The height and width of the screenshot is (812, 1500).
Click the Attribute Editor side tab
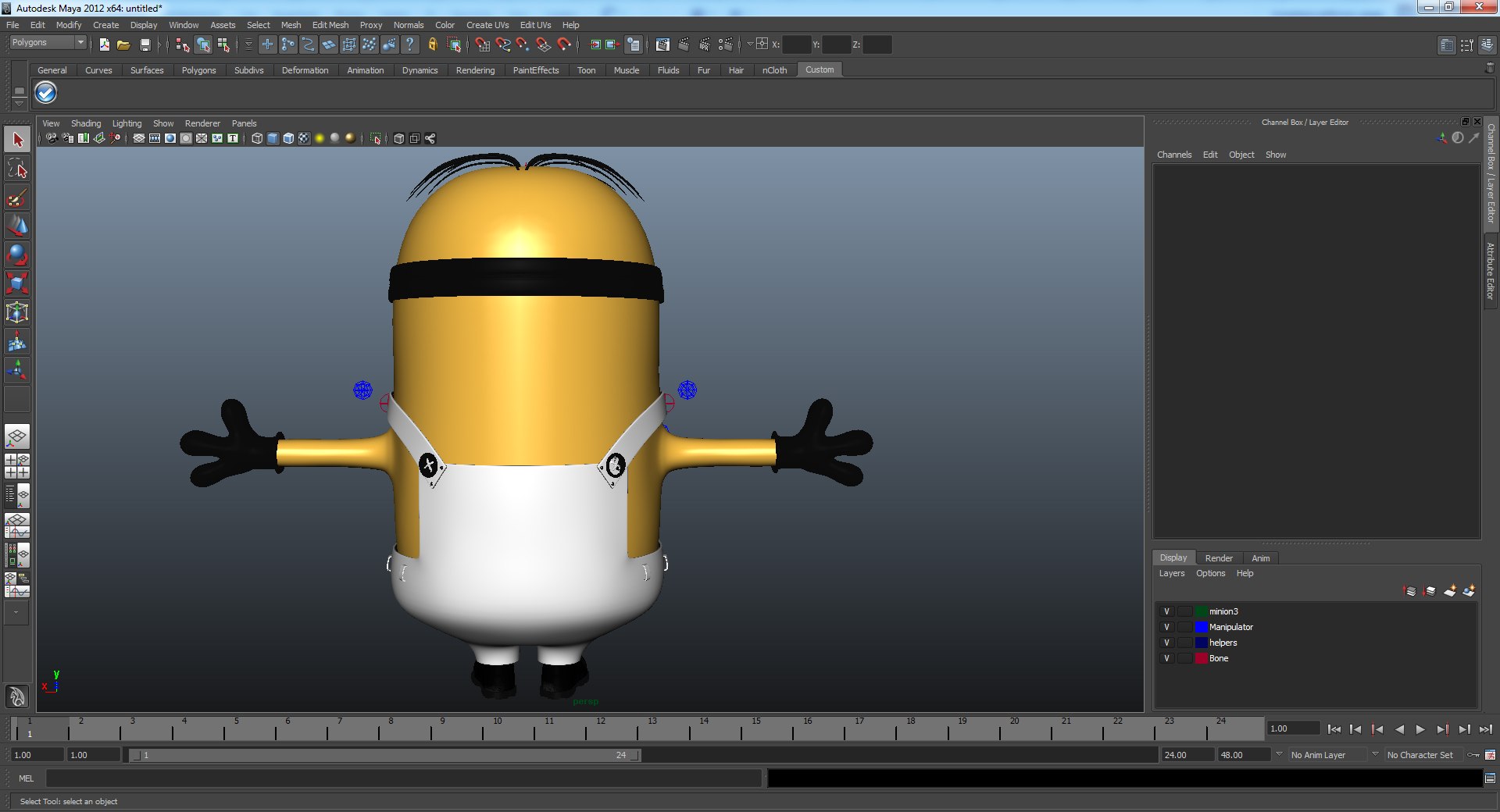click(1491, 270)
